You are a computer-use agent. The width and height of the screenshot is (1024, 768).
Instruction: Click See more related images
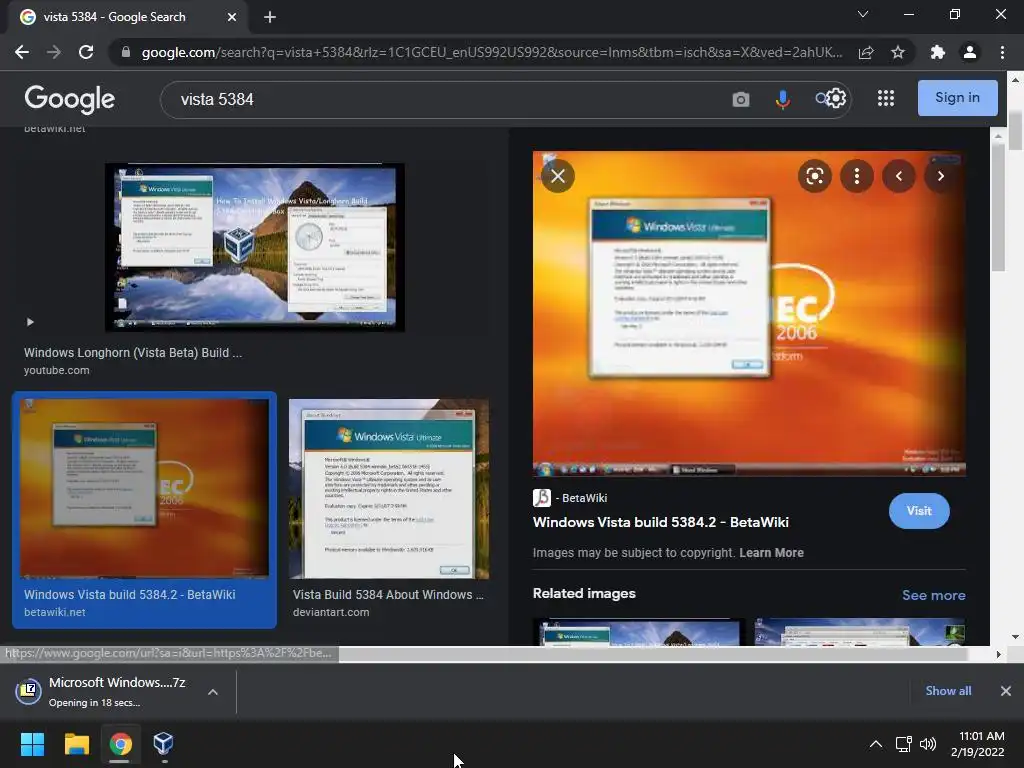click(933, 595)
